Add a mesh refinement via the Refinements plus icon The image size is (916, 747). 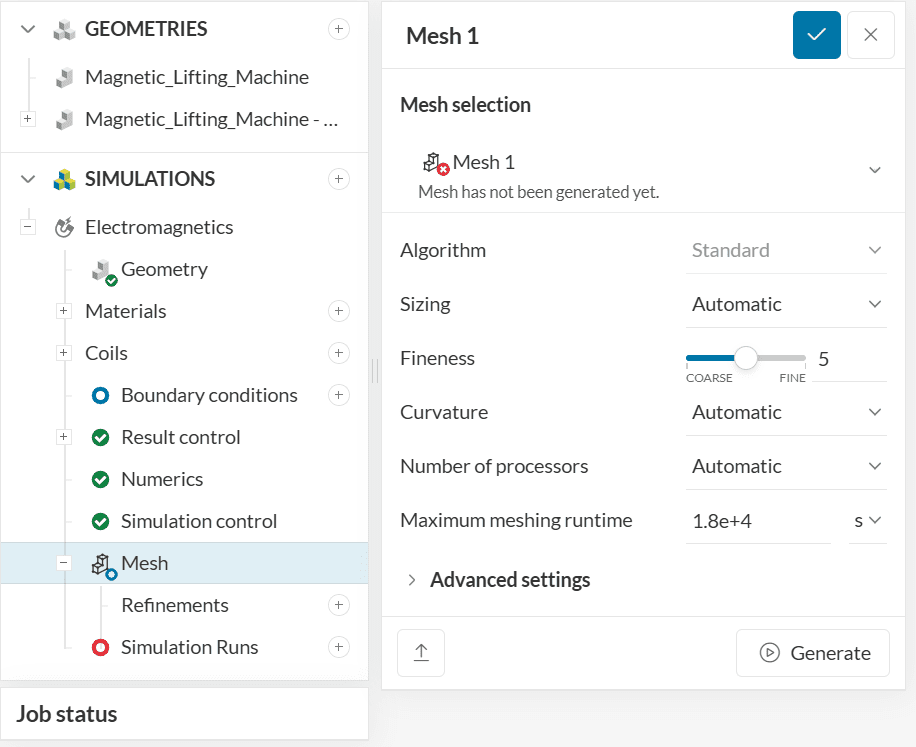[339, 605]
